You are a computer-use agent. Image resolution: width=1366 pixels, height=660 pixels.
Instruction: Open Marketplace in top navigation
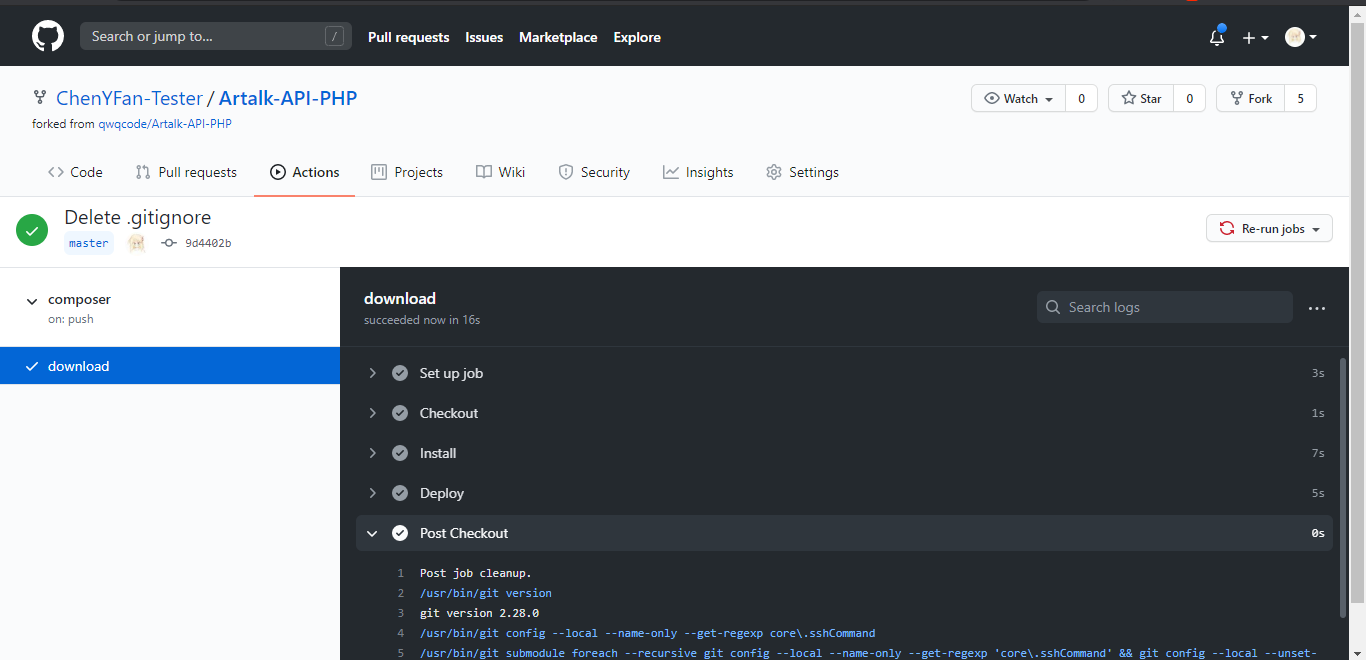(558, 37)
